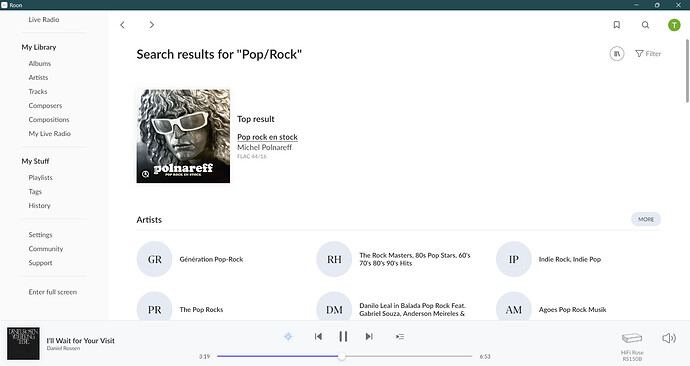Screen dimensions: 690x366
Task: Go back with the left arrow
Action: (122, 25)
